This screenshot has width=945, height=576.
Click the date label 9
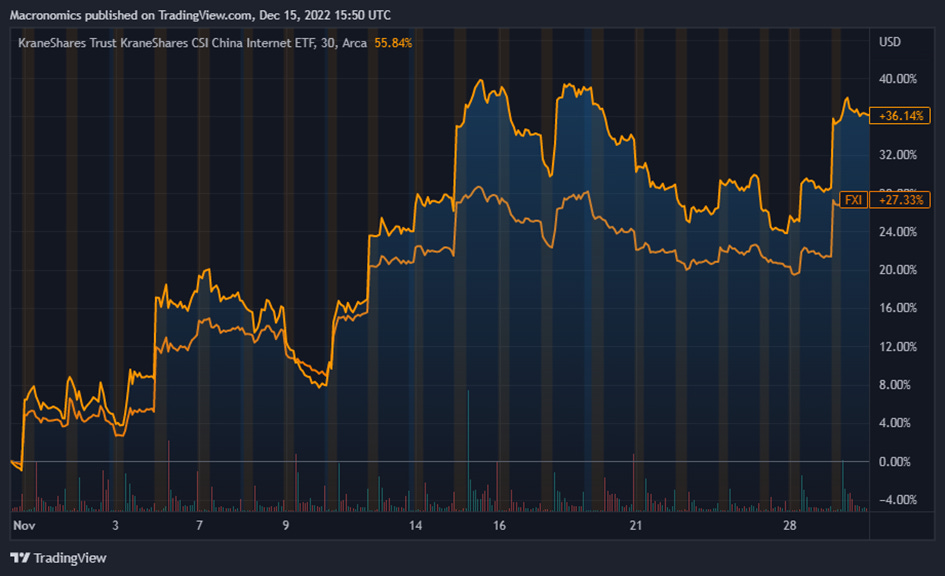click(286, 525)
